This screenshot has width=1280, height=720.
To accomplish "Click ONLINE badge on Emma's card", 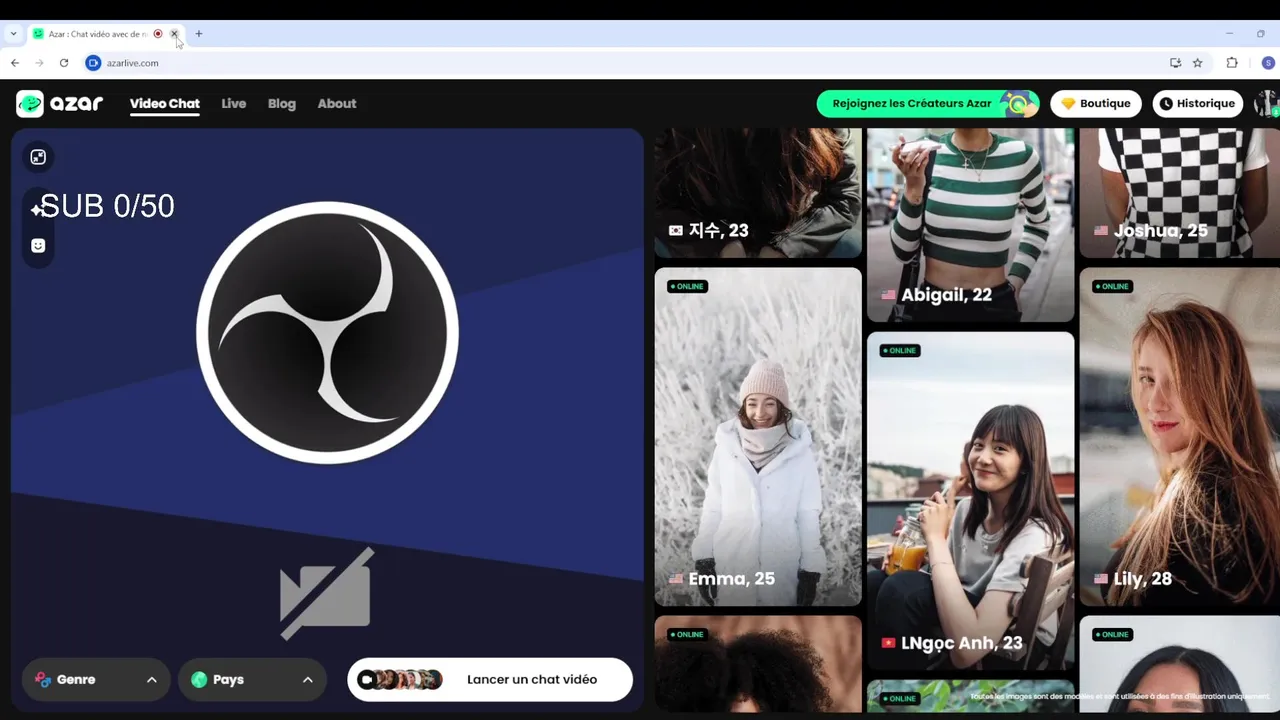I will [687, 286].
